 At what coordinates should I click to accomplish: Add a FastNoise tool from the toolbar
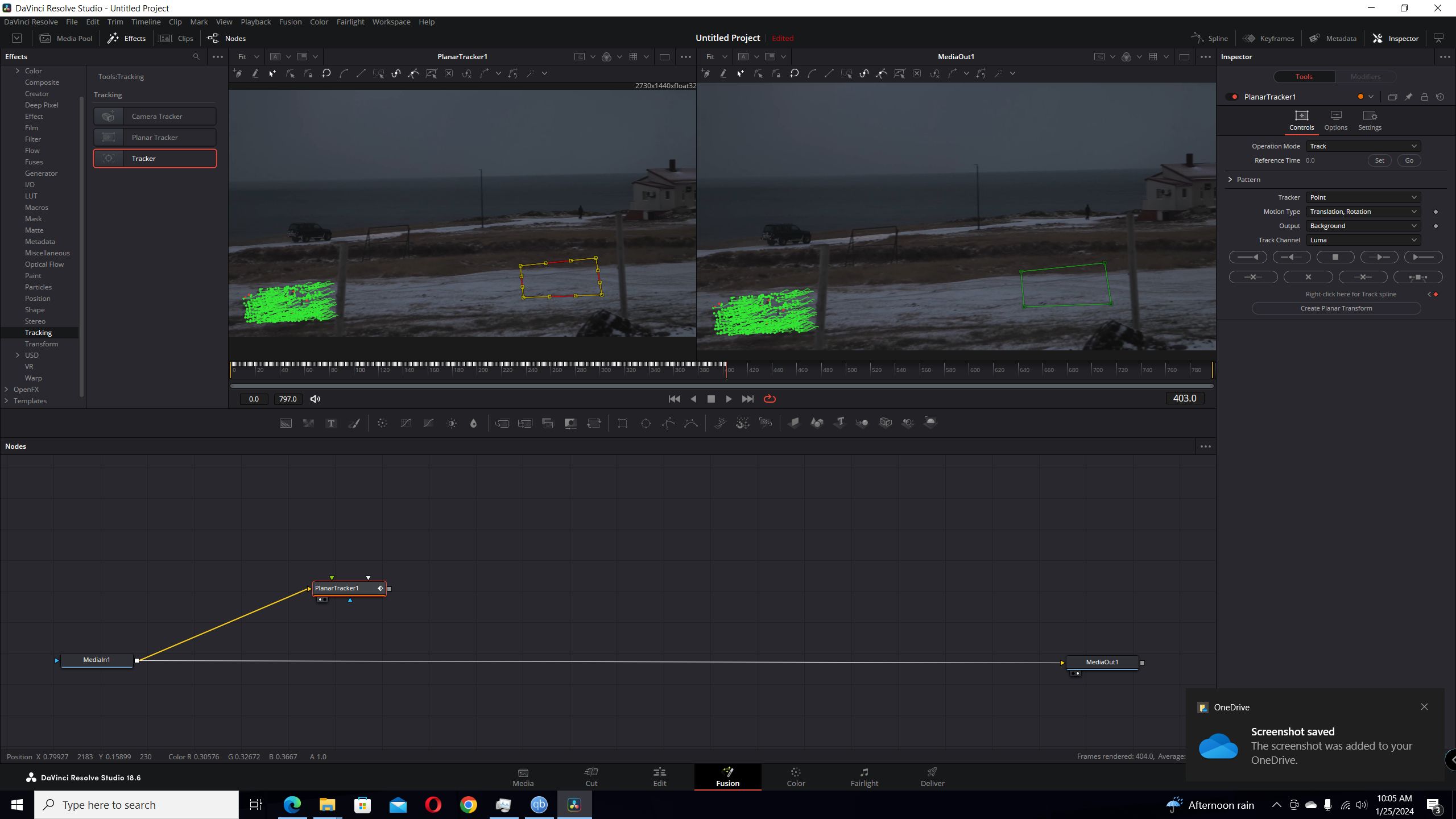308,423
